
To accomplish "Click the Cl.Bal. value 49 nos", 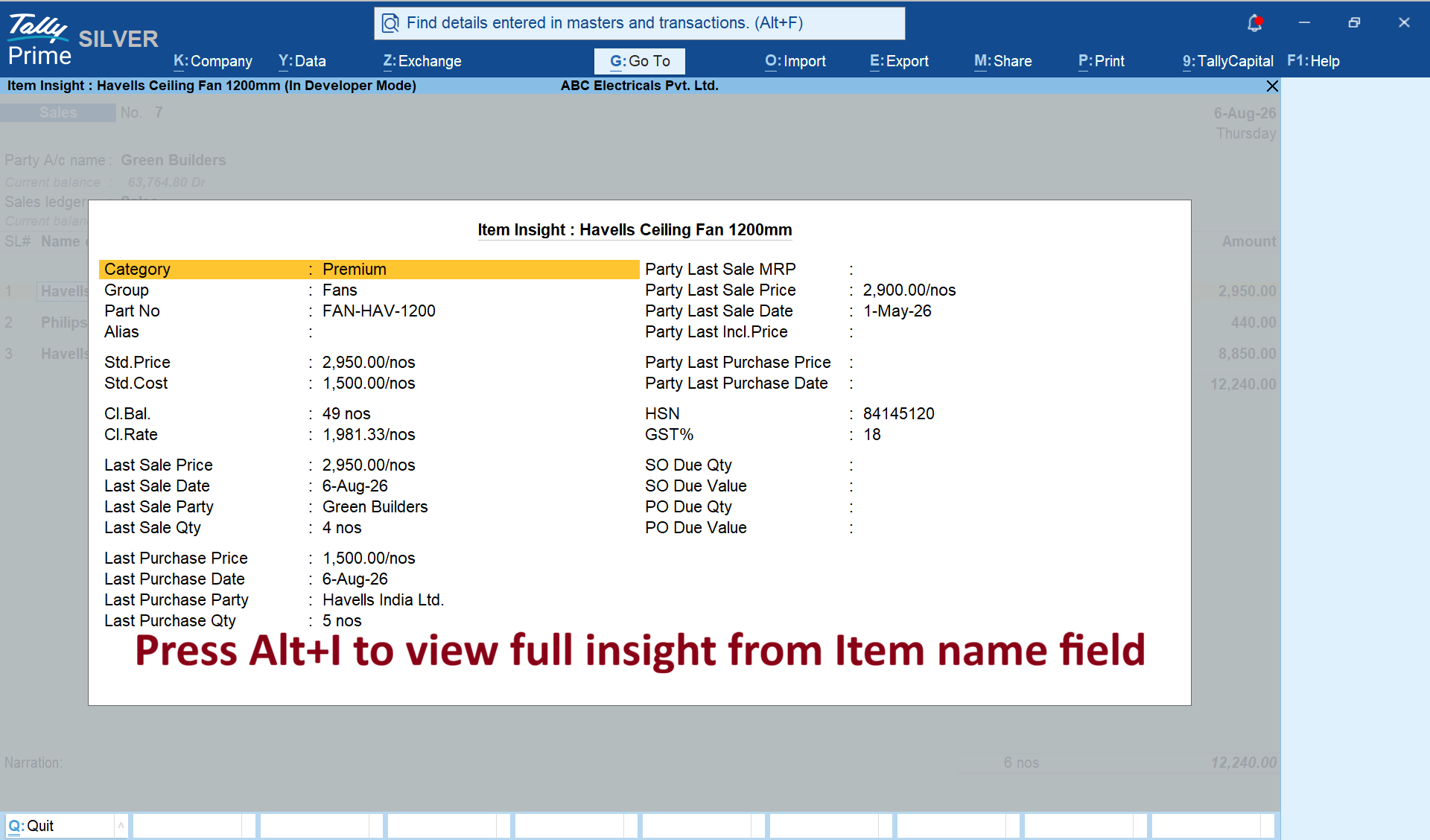I will (x=346, y=414).
